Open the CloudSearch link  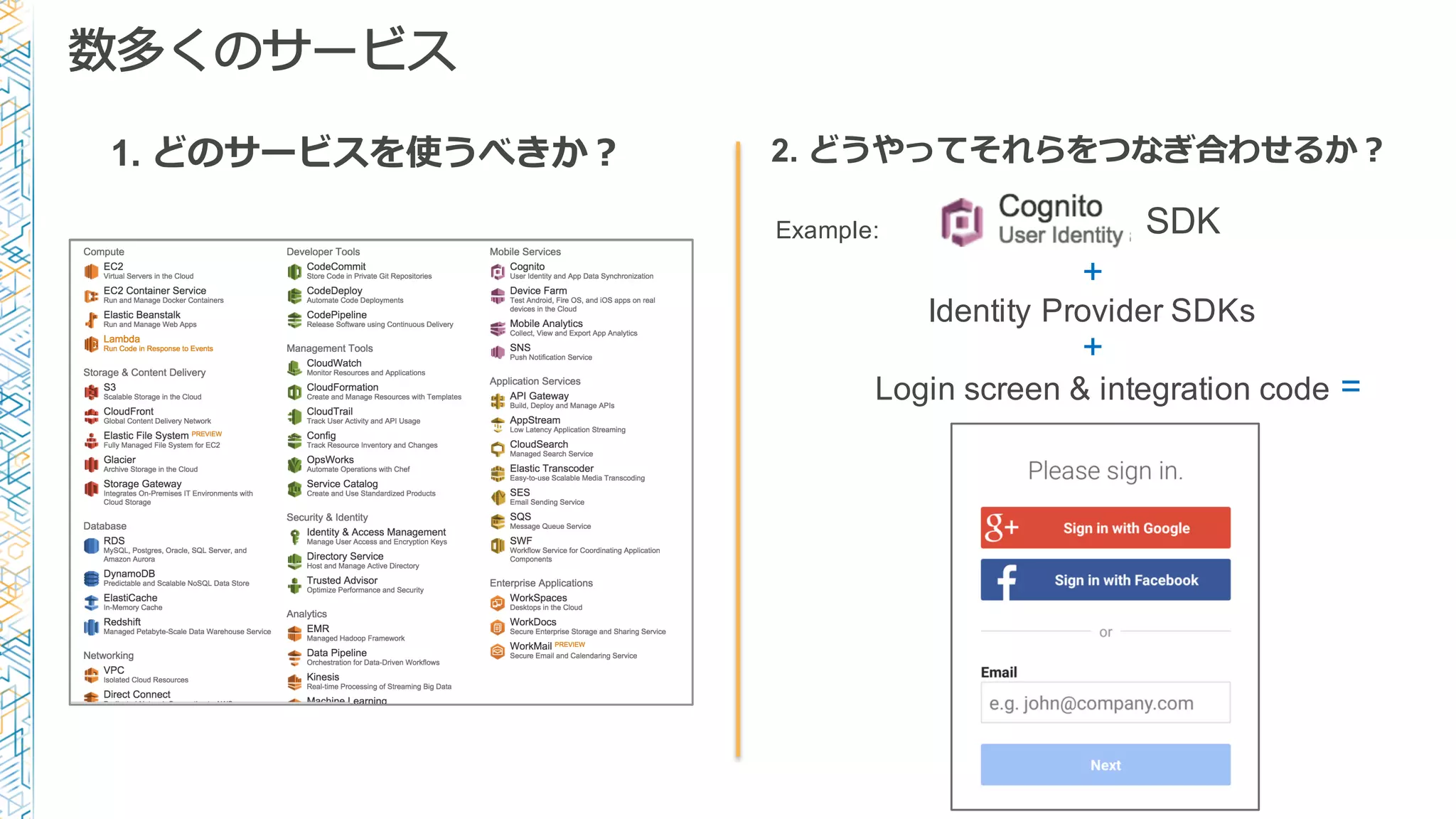coord(539,444)
